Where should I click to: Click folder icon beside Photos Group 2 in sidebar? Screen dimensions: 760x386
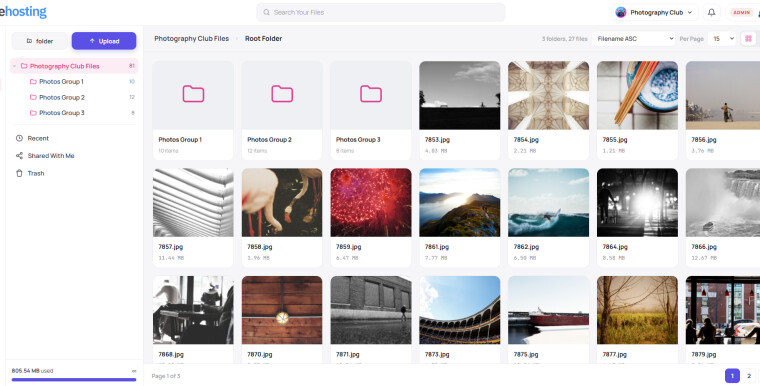coord(33,97)
